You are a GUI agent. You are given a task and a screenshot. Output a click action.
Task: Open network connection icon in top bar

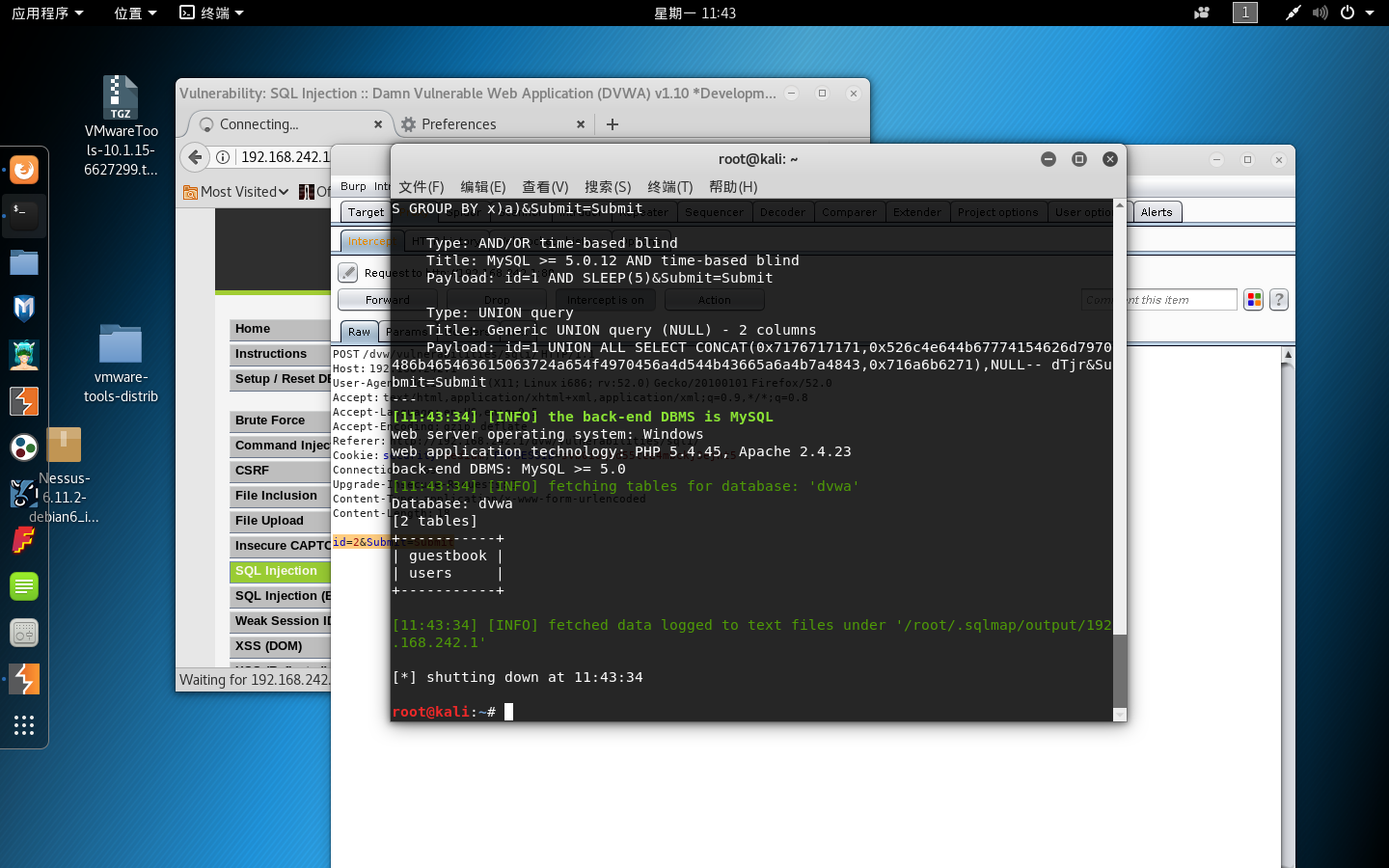click(1293, 13)
